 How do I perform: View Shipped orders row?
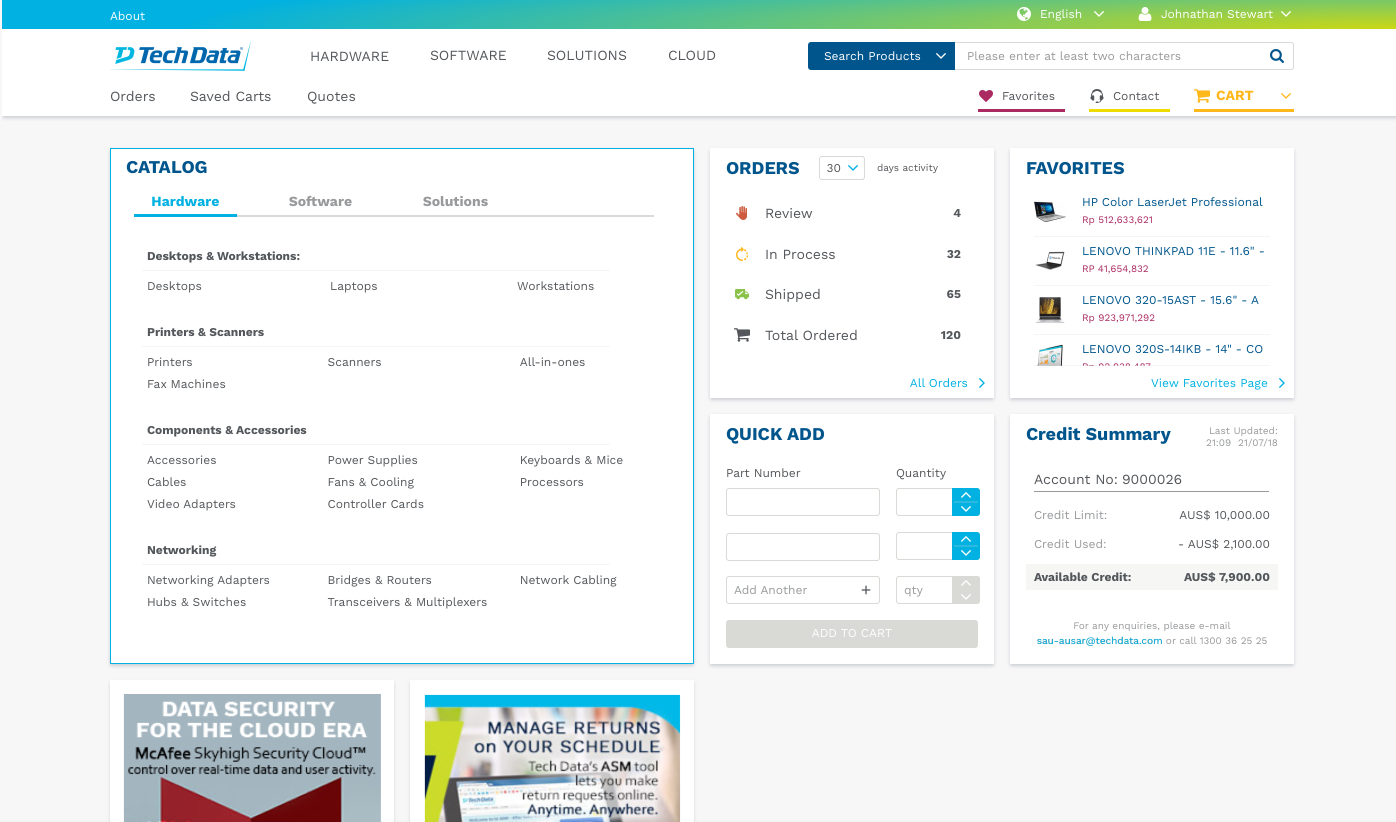(848, 294)
